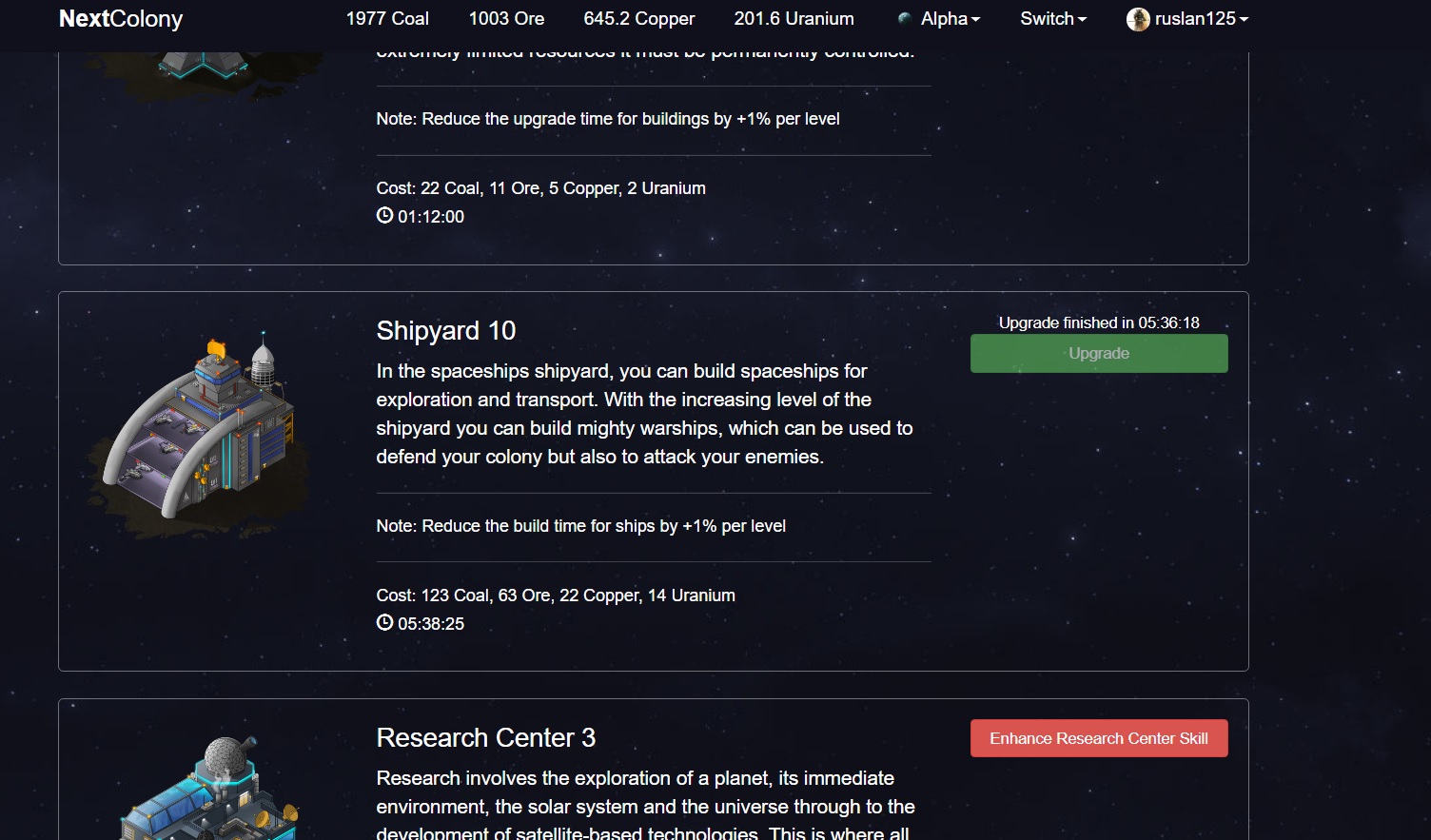Click the planet icon beside Alpha
This screenshot has width=1431, height=840.
coord(904,18)
